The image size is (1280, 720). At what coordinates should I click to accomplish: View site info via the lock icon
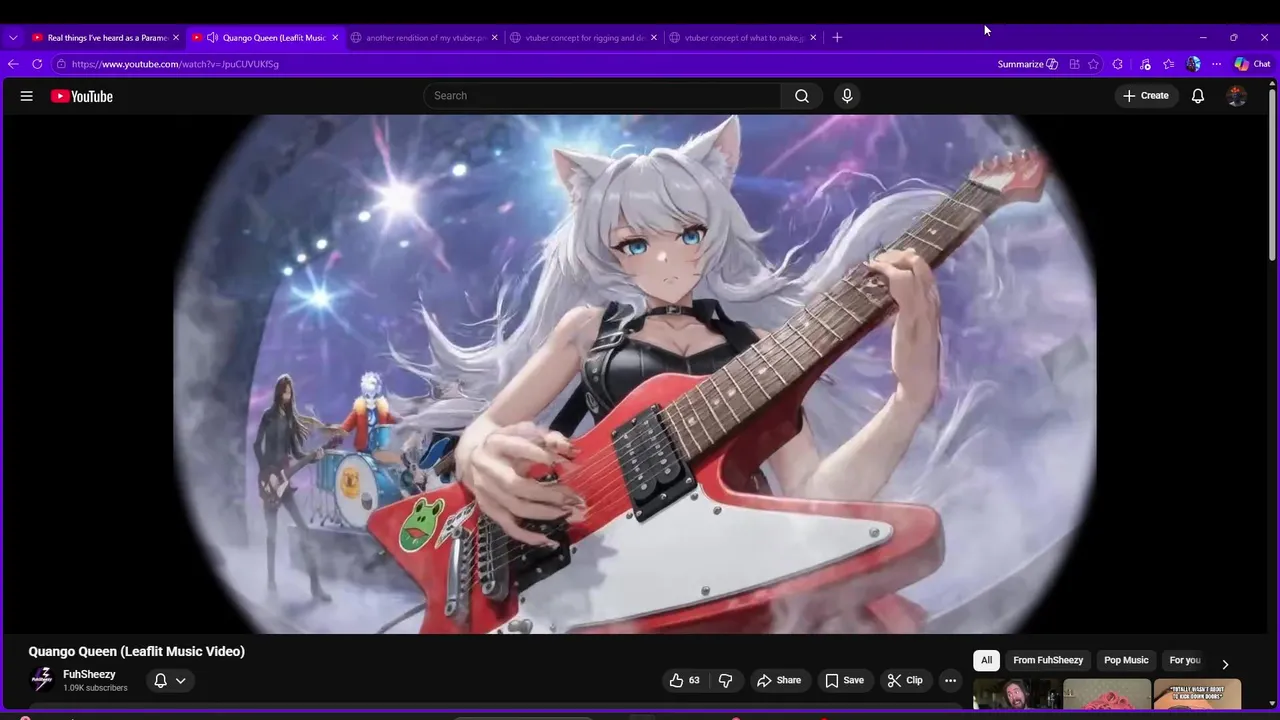tap(61, 64)
